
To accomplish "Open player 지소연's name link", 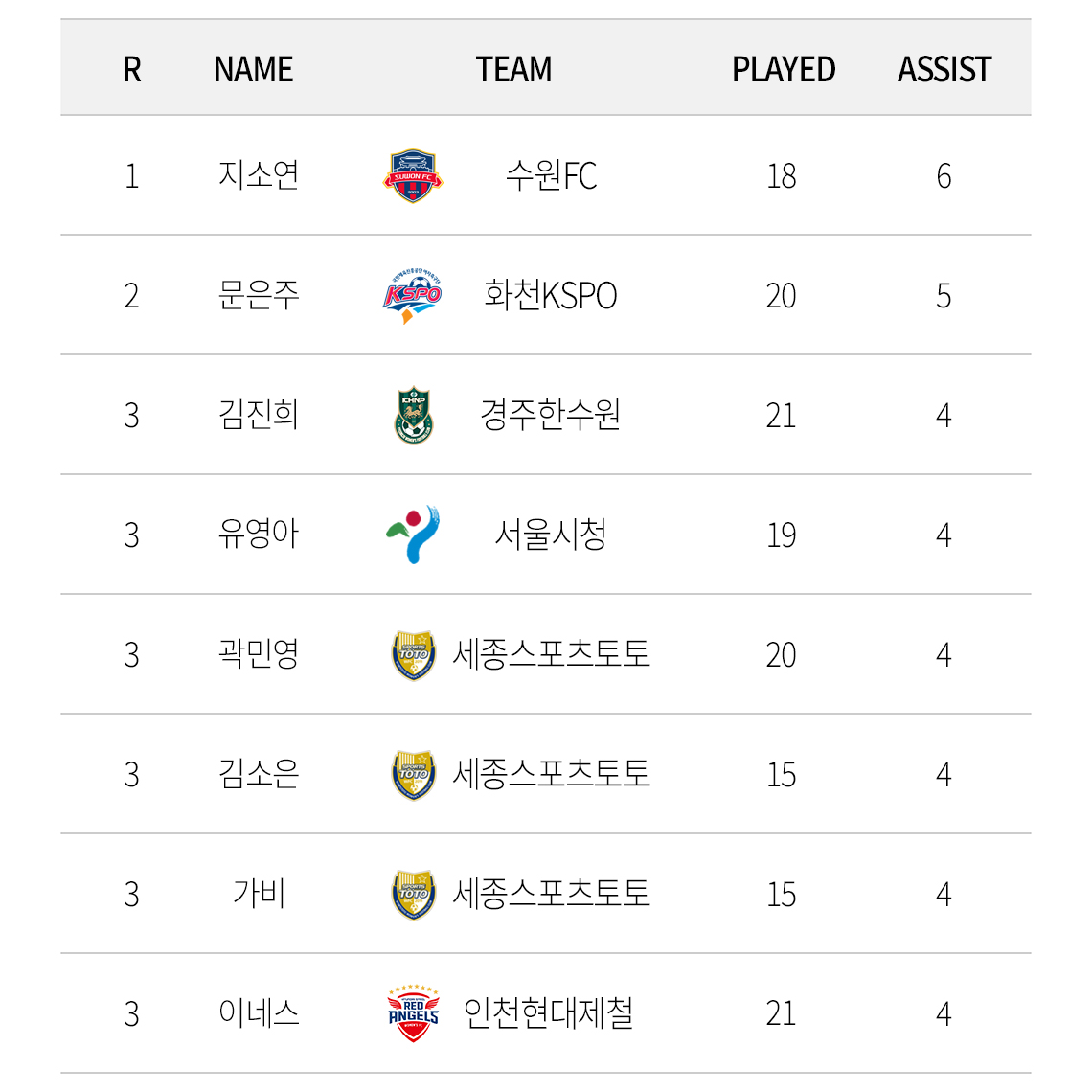I will [x=259, y=175].
